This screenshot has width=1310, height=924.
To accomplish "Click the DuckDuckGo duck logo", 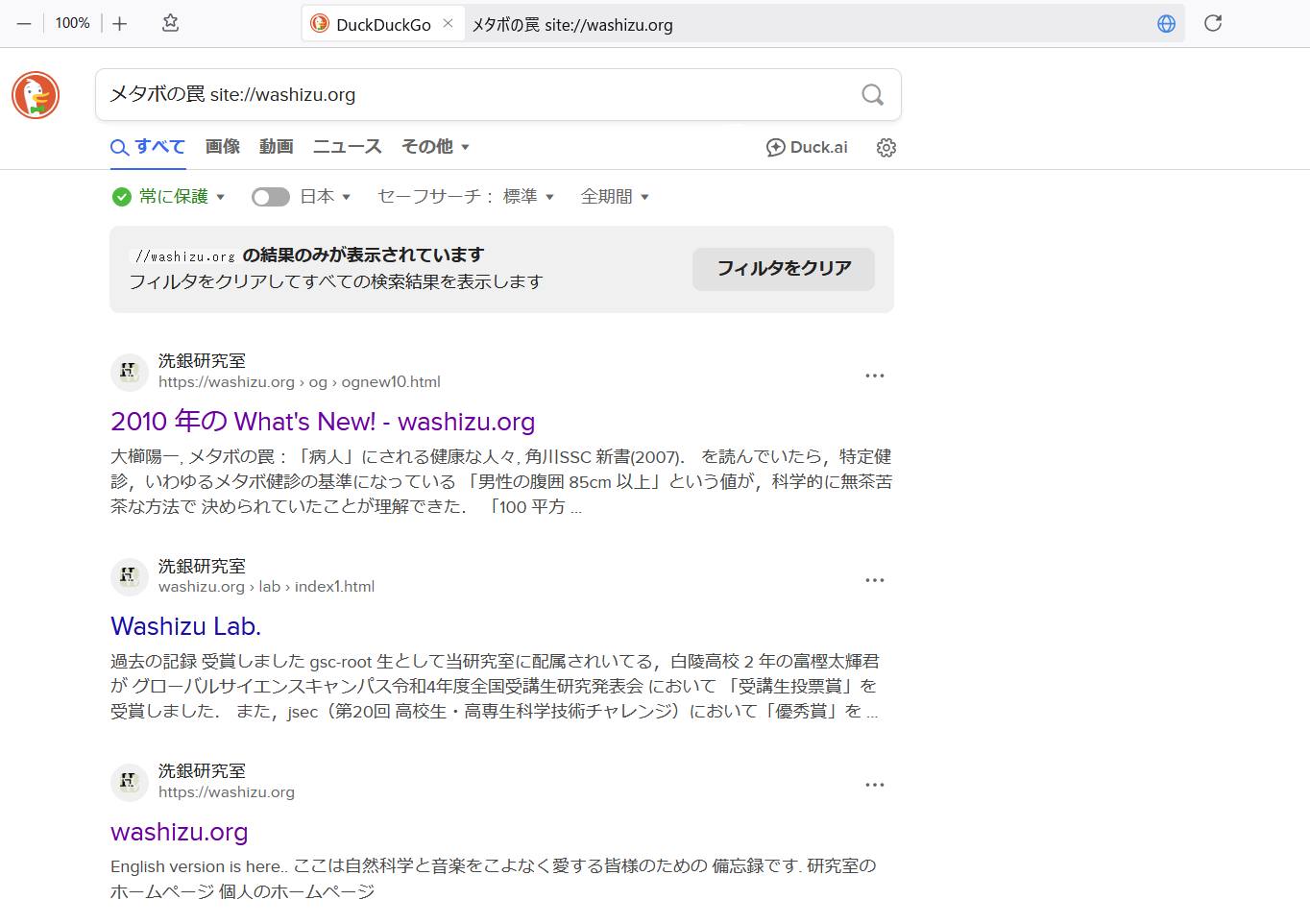I will [36, 95].
